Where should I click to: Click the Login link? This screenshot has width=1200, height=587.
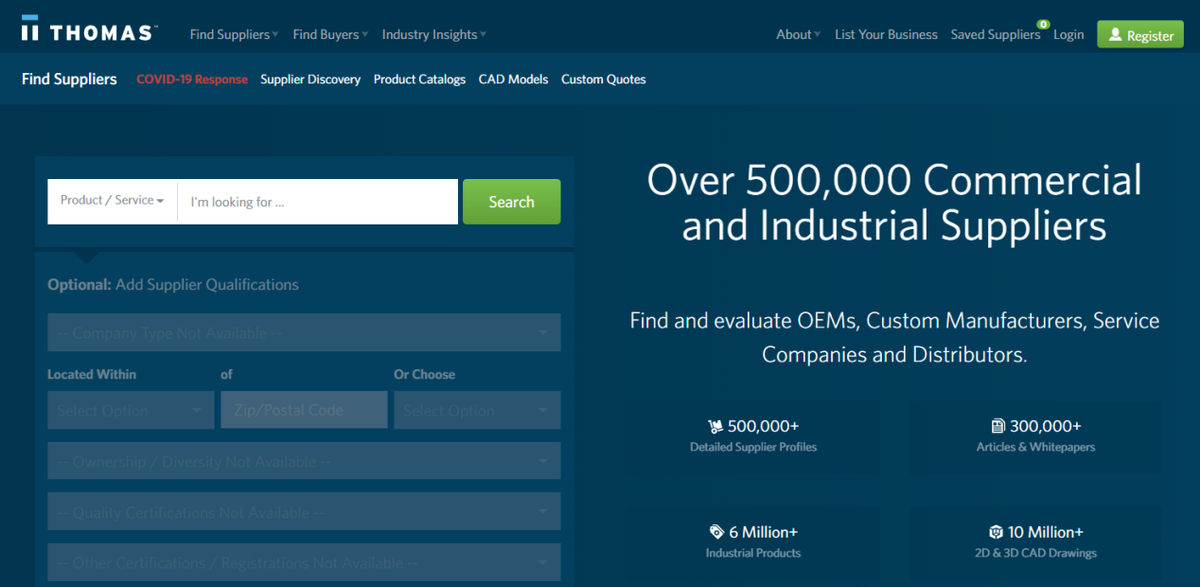[1068, 35]
